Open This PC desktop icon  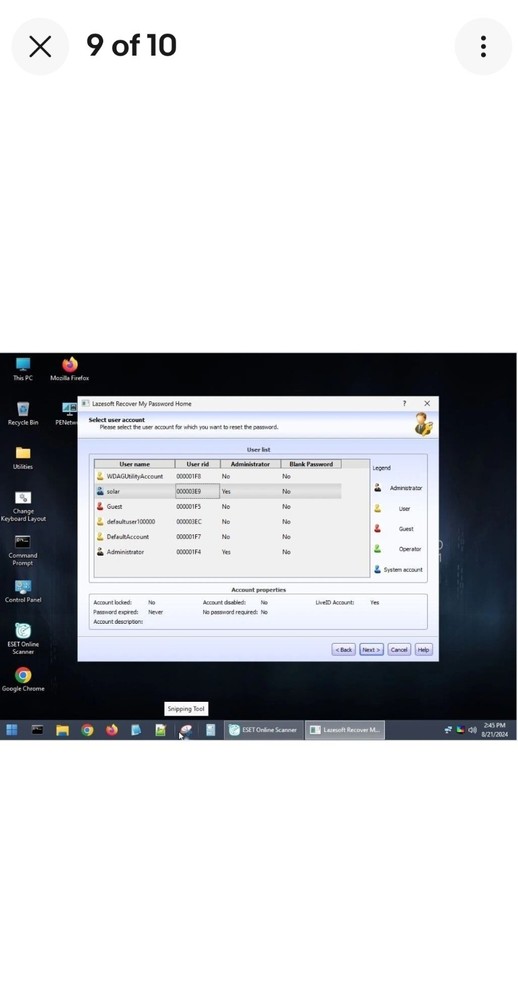(x=23, y=369)
